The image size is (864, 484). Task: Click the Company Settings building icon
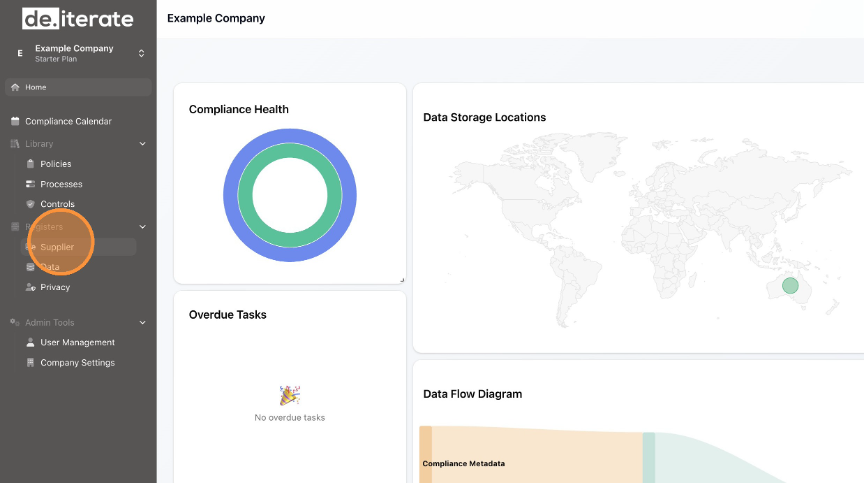30,363
